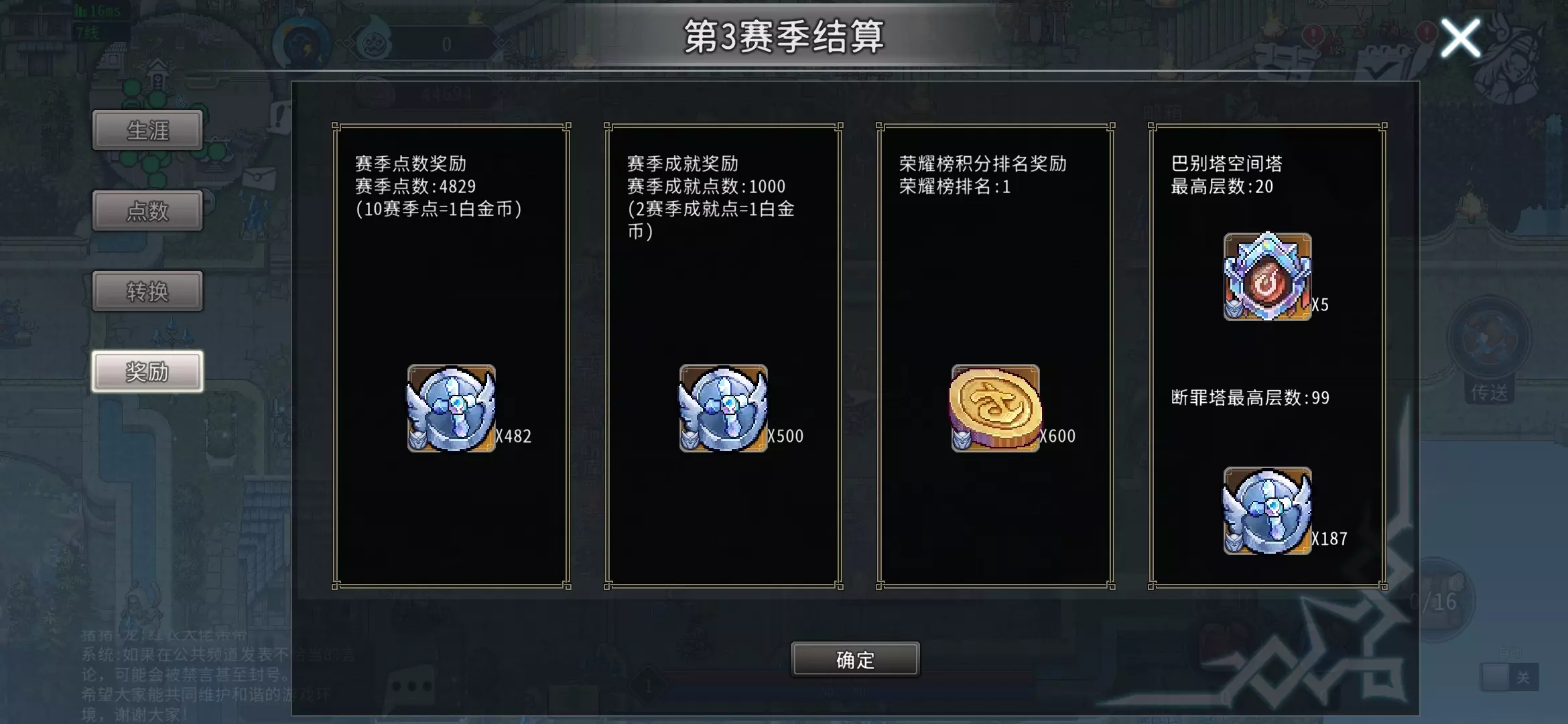Confirm with the 确定 button
Image resolution: width=1568 pixels, height=724 pixels.
[855, 660]
